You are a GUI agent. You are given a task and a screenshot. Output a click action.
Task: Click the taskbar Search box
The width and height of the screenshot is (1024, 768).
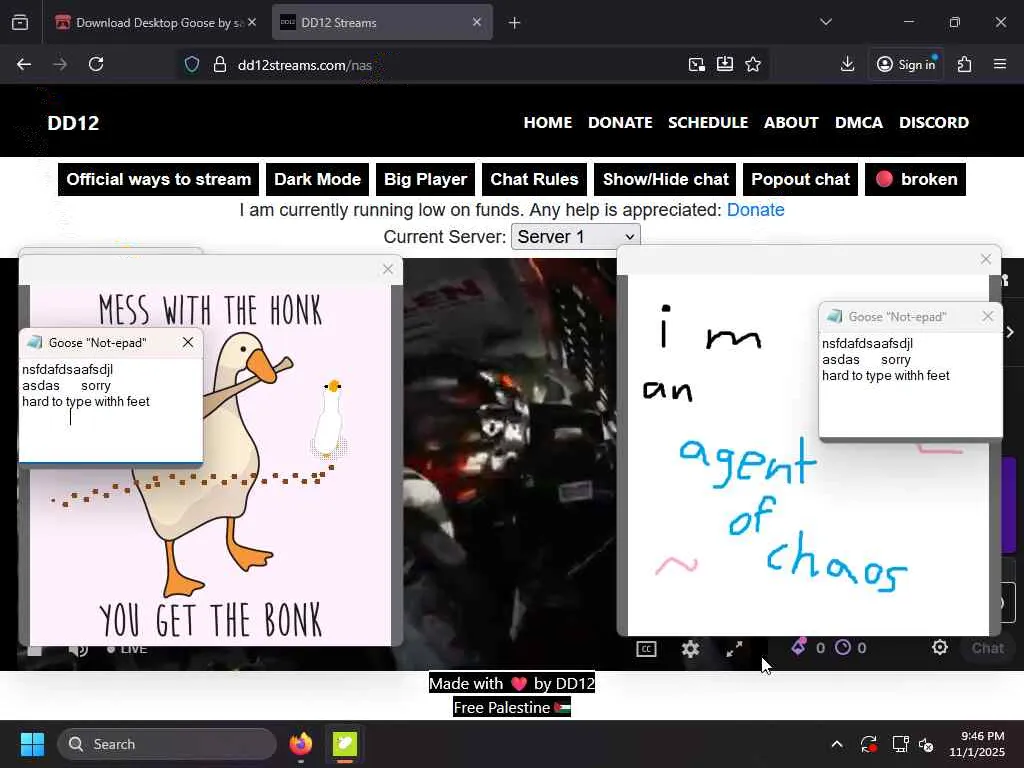click(x=167, y=744)
